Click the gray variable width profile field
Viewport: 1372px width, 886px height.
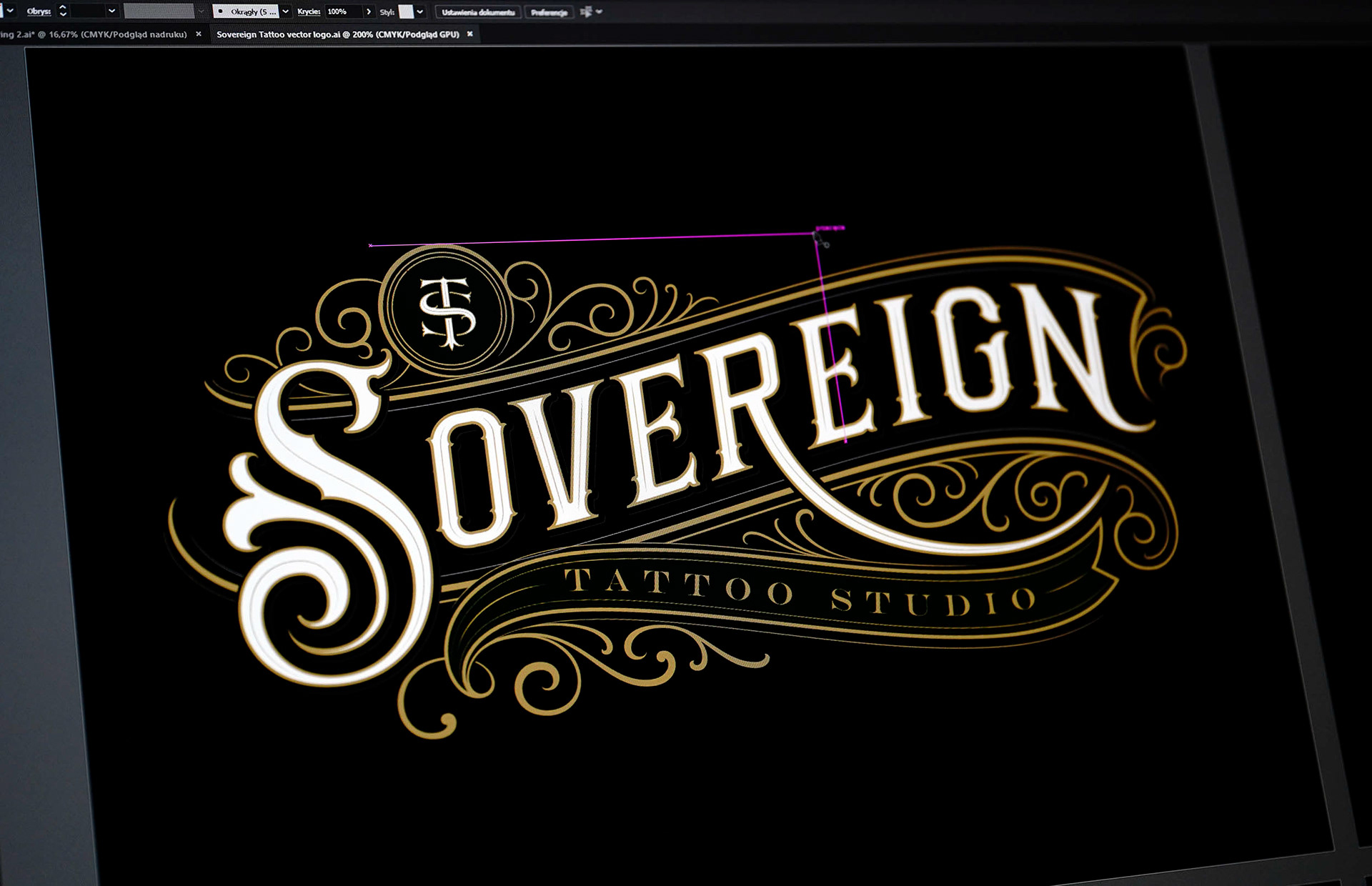click(159, 11)
